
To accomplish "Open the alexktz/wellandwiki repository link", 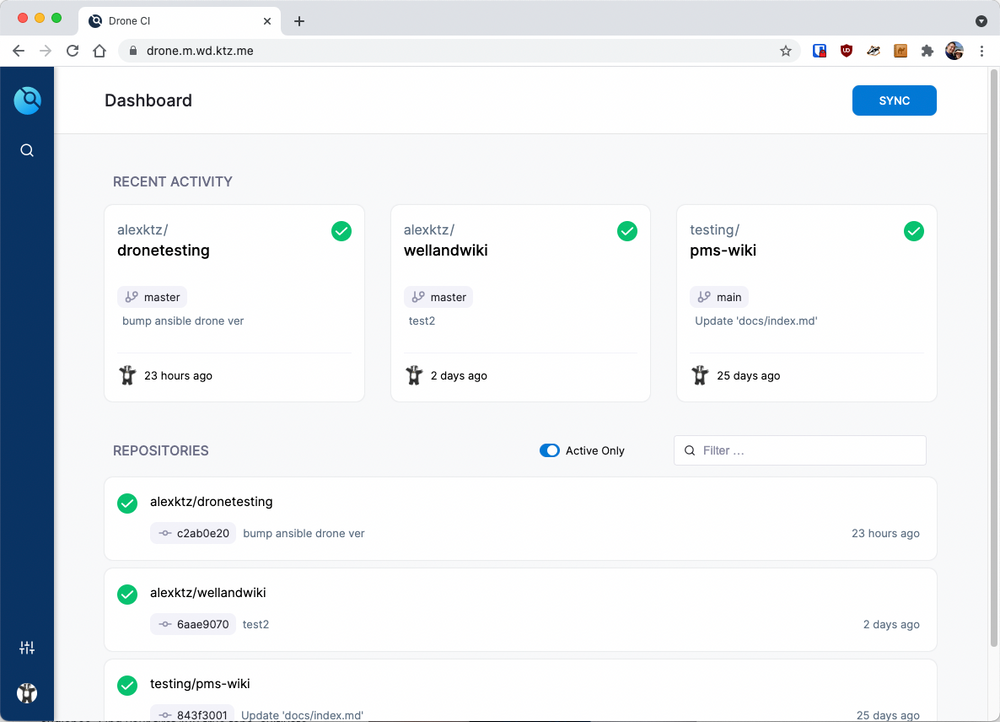I will click(x=208, y=592).
